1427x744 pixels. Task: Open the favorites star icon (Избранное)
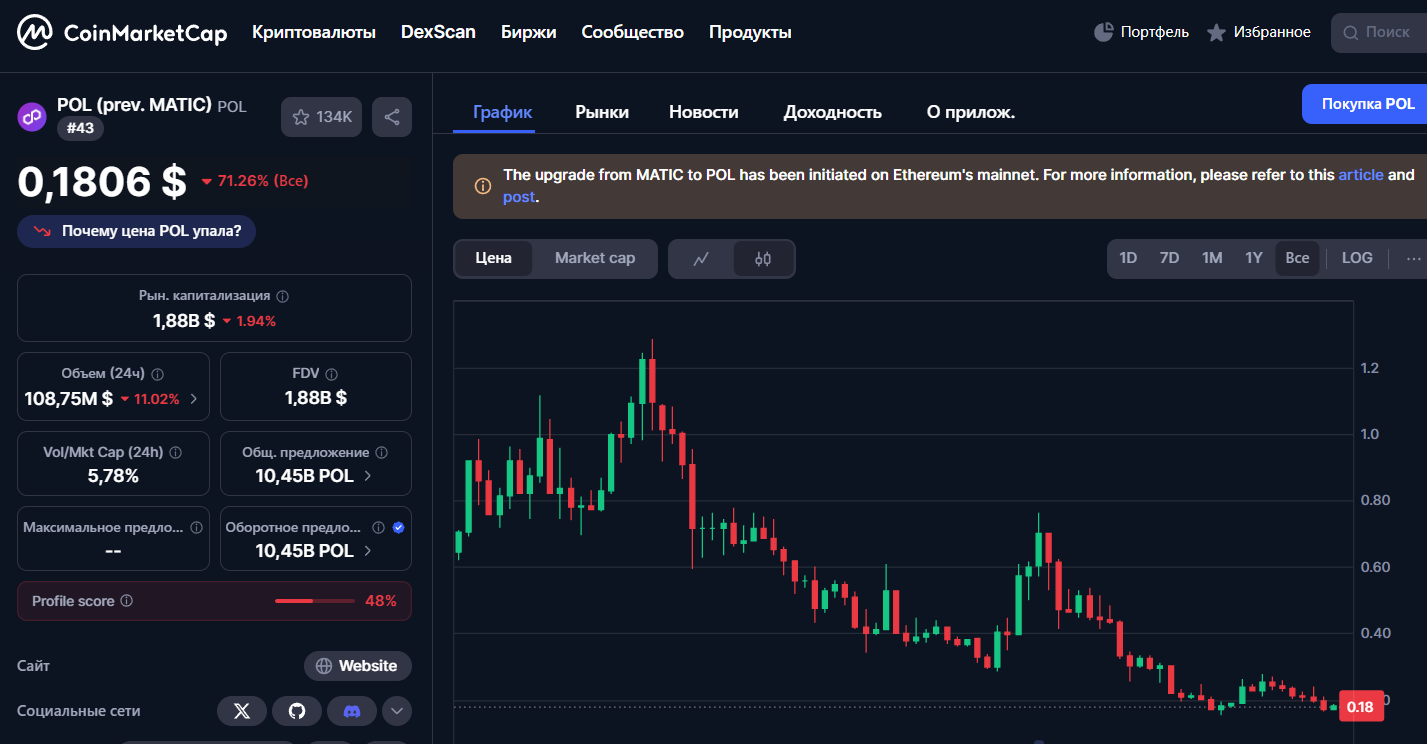[x=1216, y=33]
